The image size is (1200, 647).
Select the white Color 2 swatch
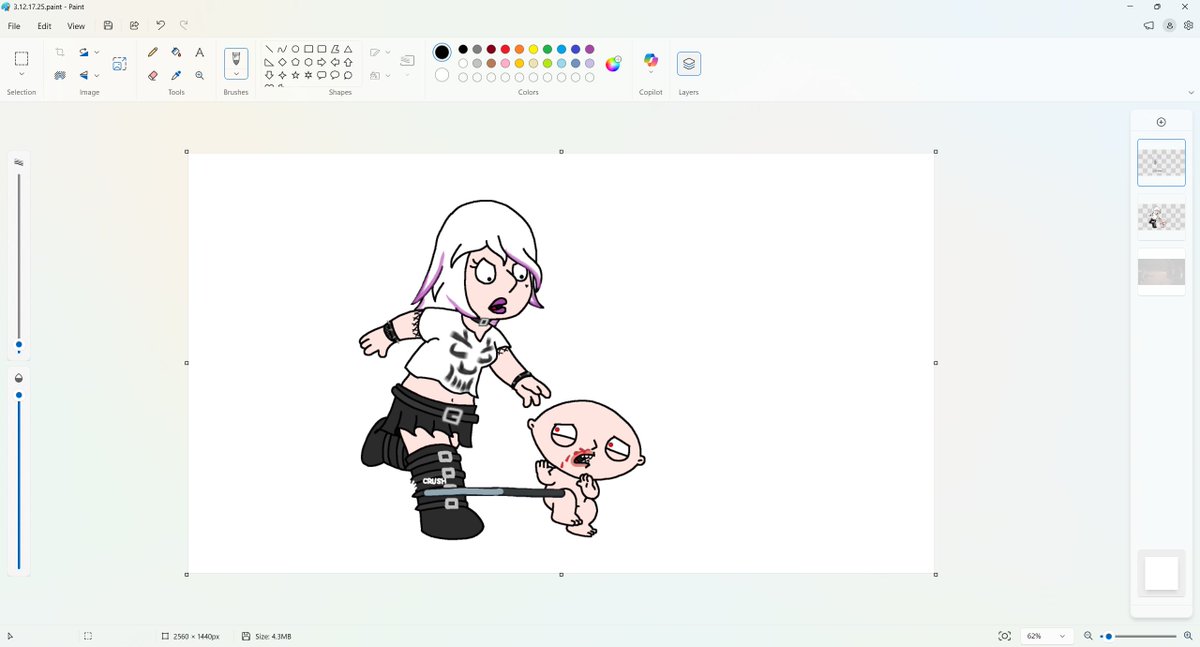tap(442, 75)
